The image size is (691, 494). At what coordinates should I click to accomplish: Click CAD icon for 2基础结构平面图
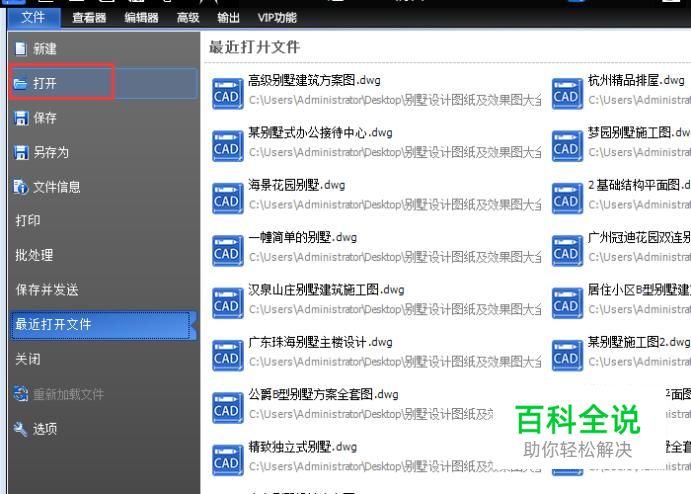[x=567, y=198]
